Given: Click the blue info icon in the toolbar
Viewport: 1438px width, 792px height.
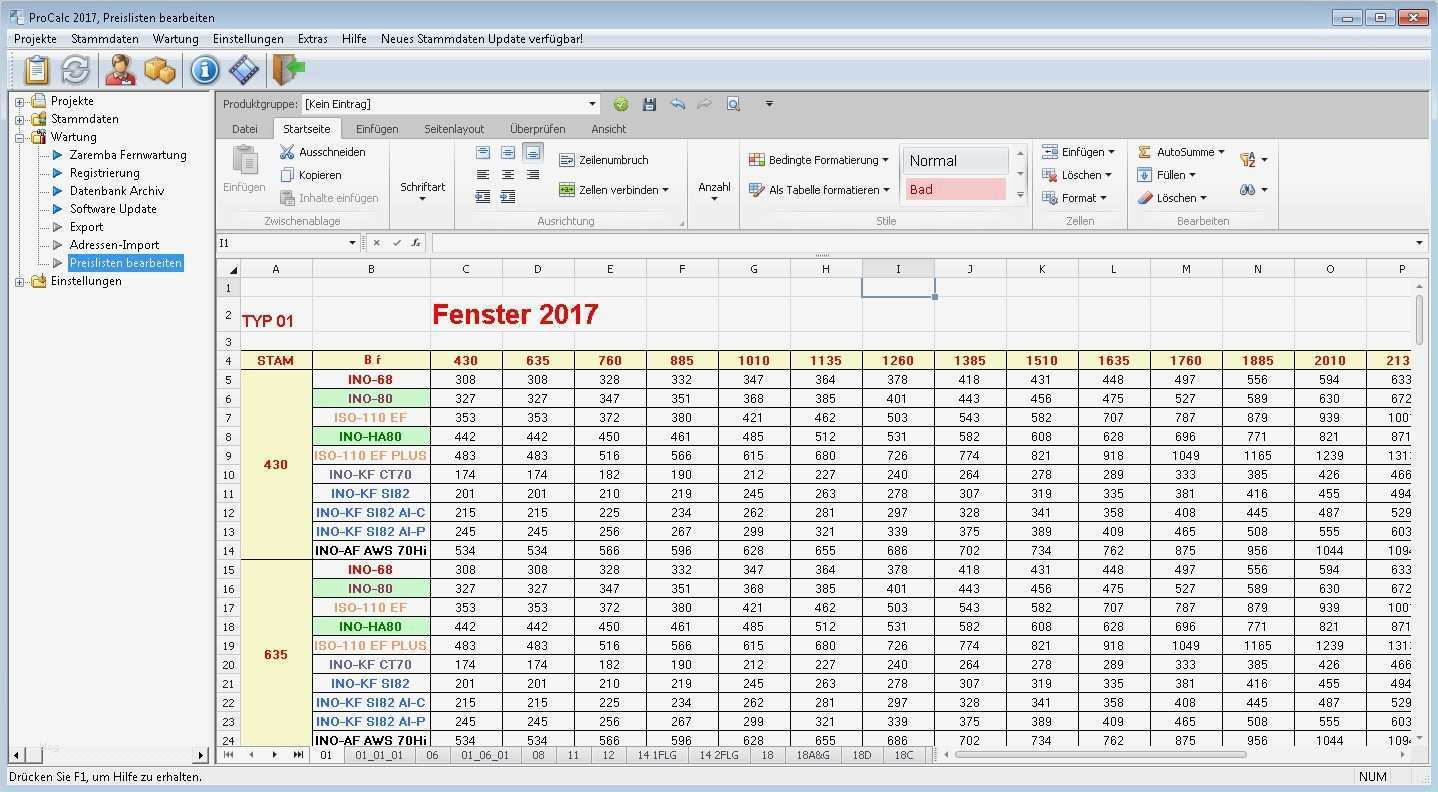Looking at the screenshot, I should [x=205, y=70].
